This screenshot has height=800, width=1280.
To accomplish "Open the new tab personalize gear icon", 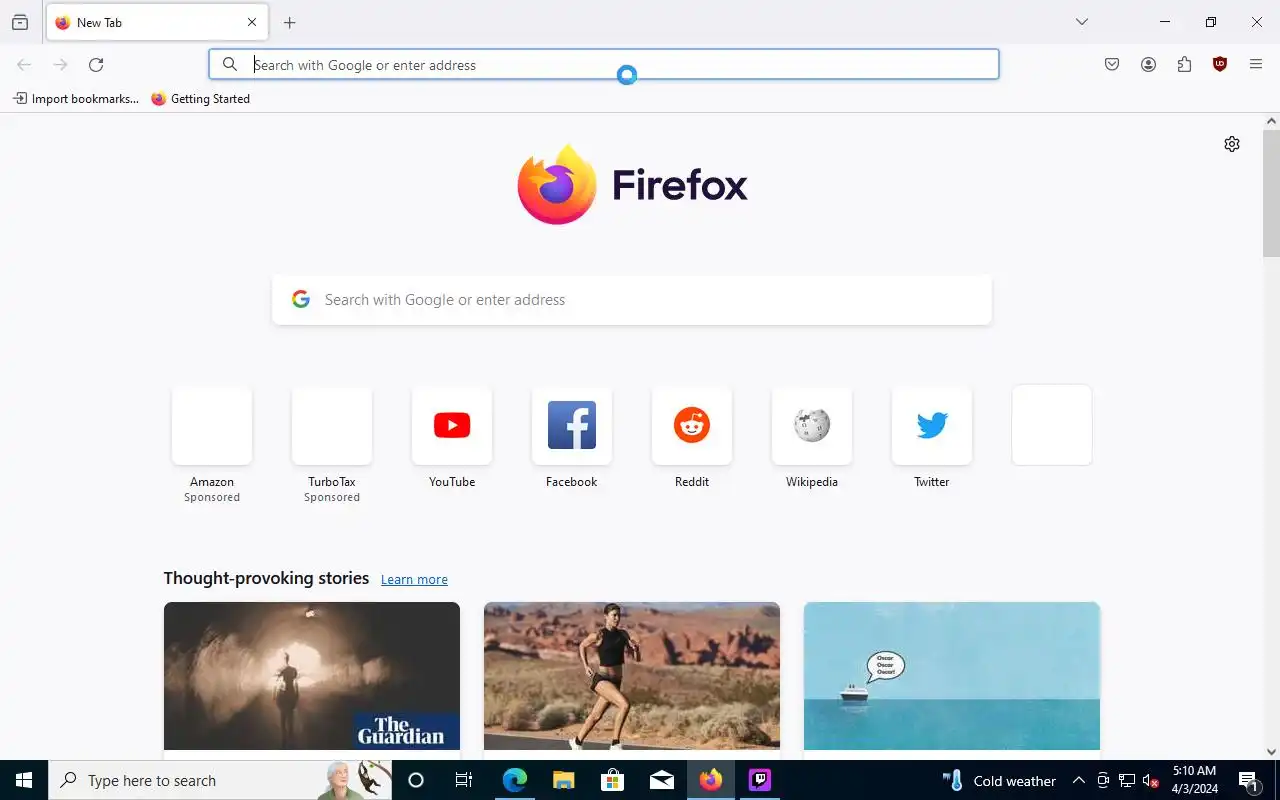I will (x=1232, y=144).
